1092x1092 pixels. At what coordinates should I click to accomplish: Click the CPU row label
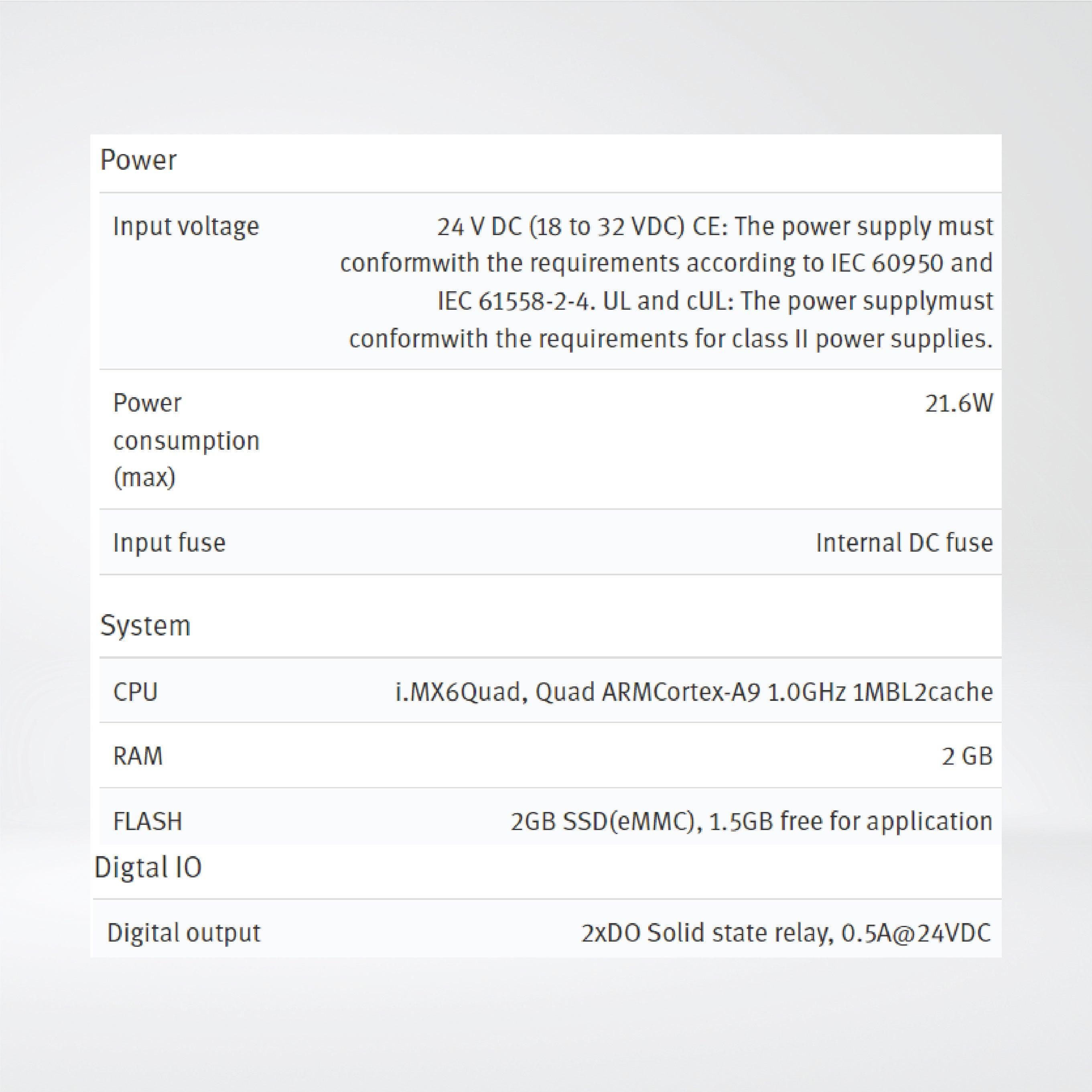[135, 692]
